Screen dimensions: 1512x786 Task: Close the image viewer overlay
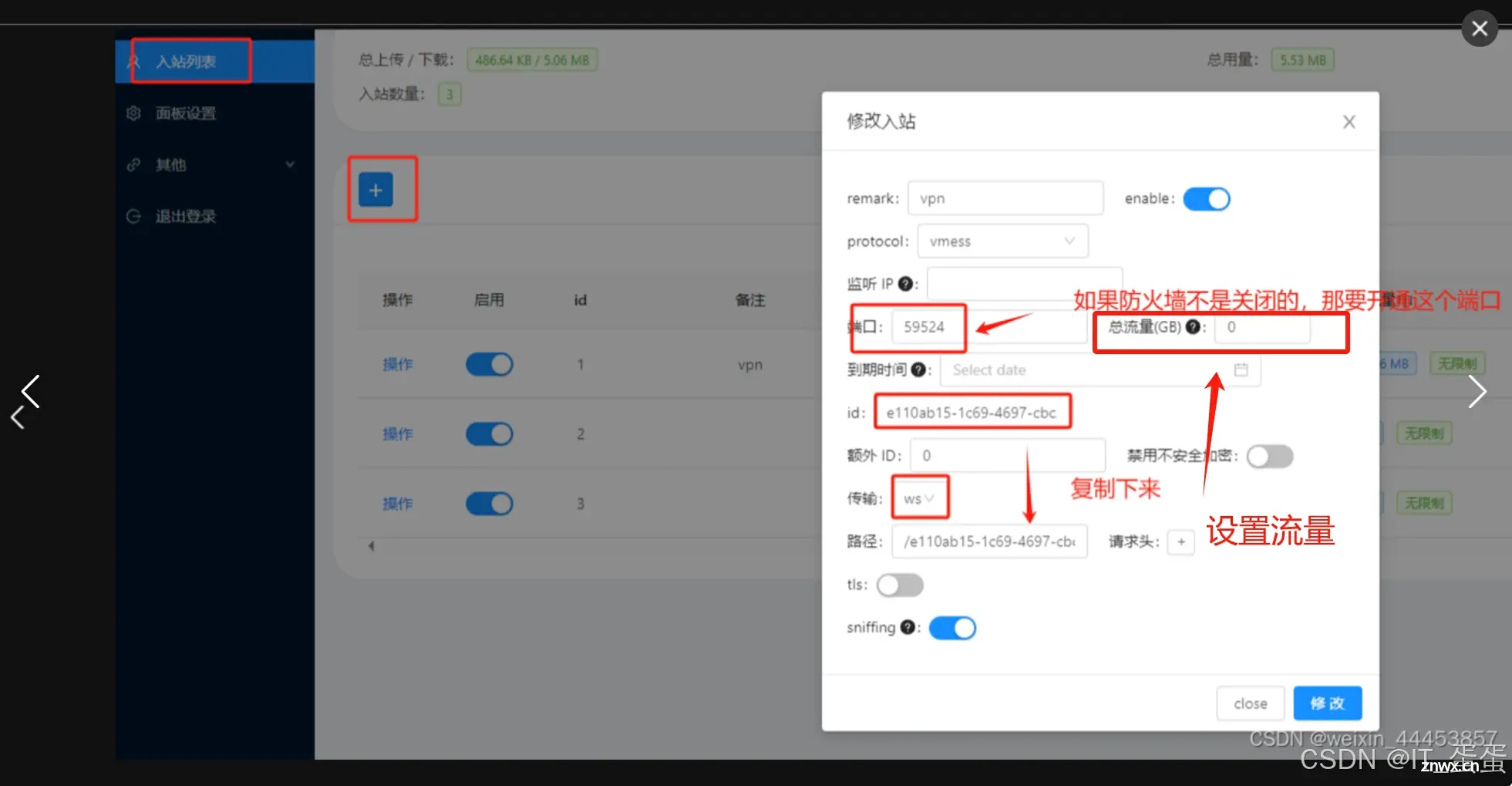coord(1479,29)
